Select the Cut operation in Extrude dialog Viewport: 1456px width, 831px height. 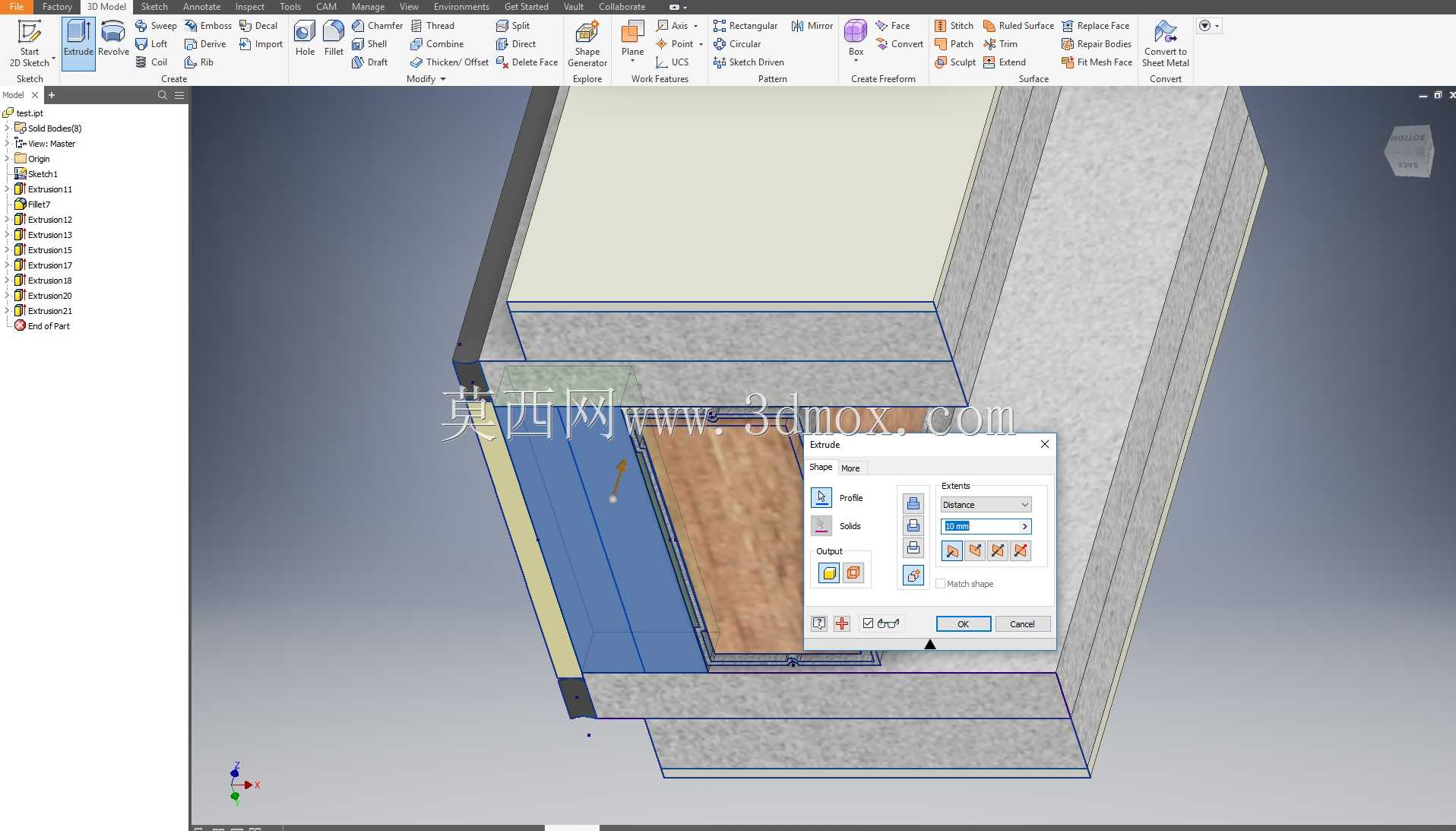[913, 526]
